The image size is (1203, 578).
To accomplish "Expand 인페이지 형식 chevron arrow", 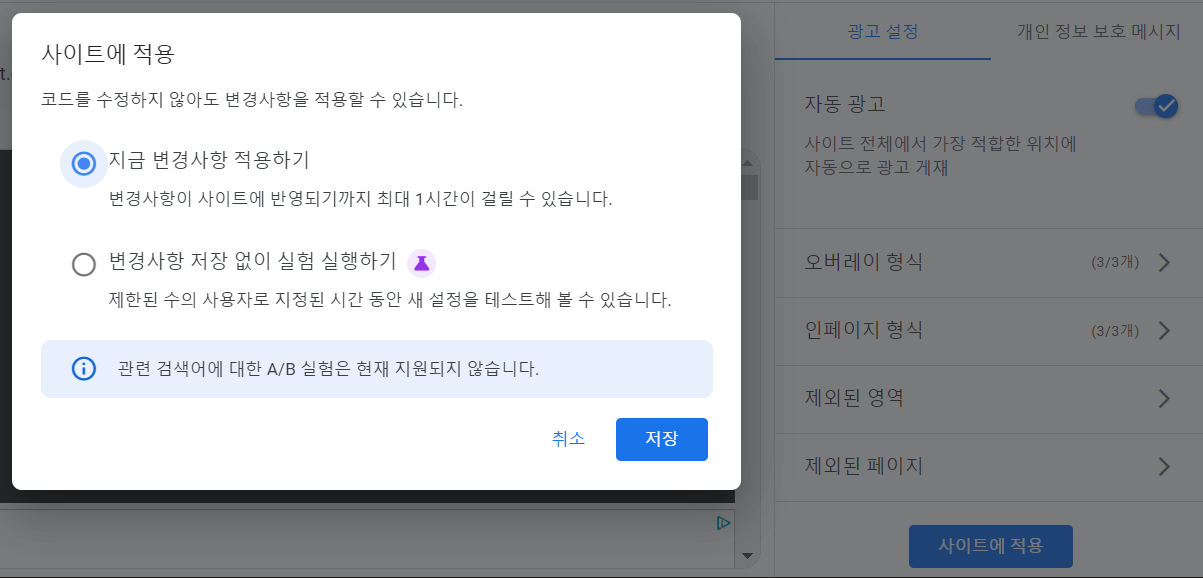I will tap(1163, 331).
